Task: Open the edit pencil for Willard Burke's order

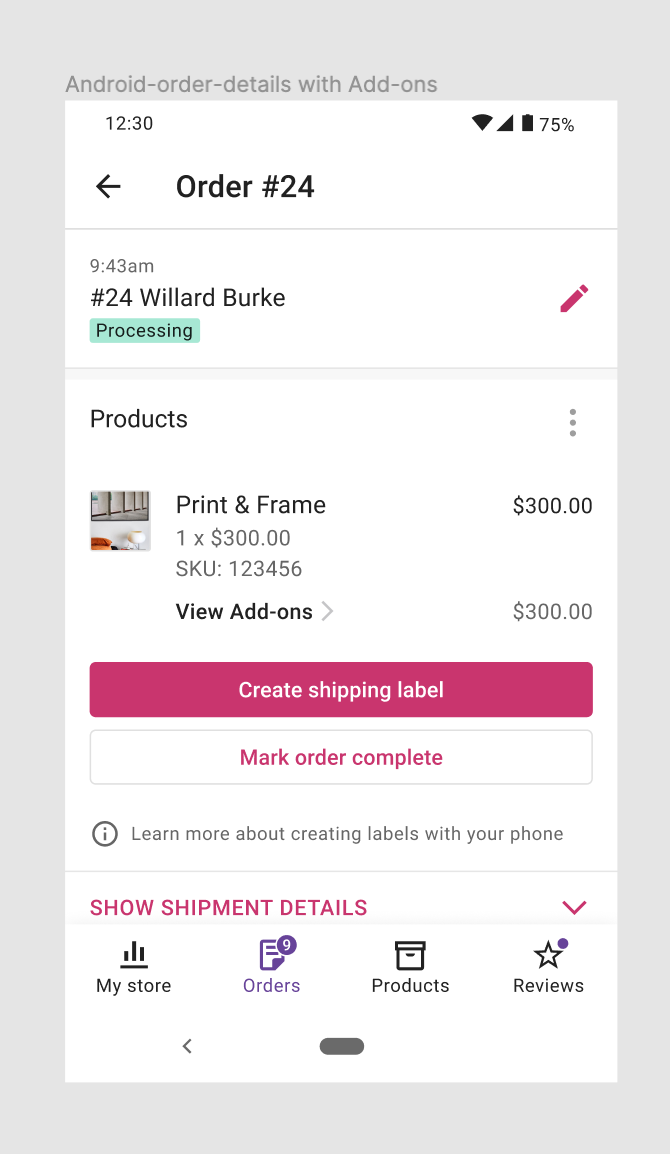Action: click(574, 297)
